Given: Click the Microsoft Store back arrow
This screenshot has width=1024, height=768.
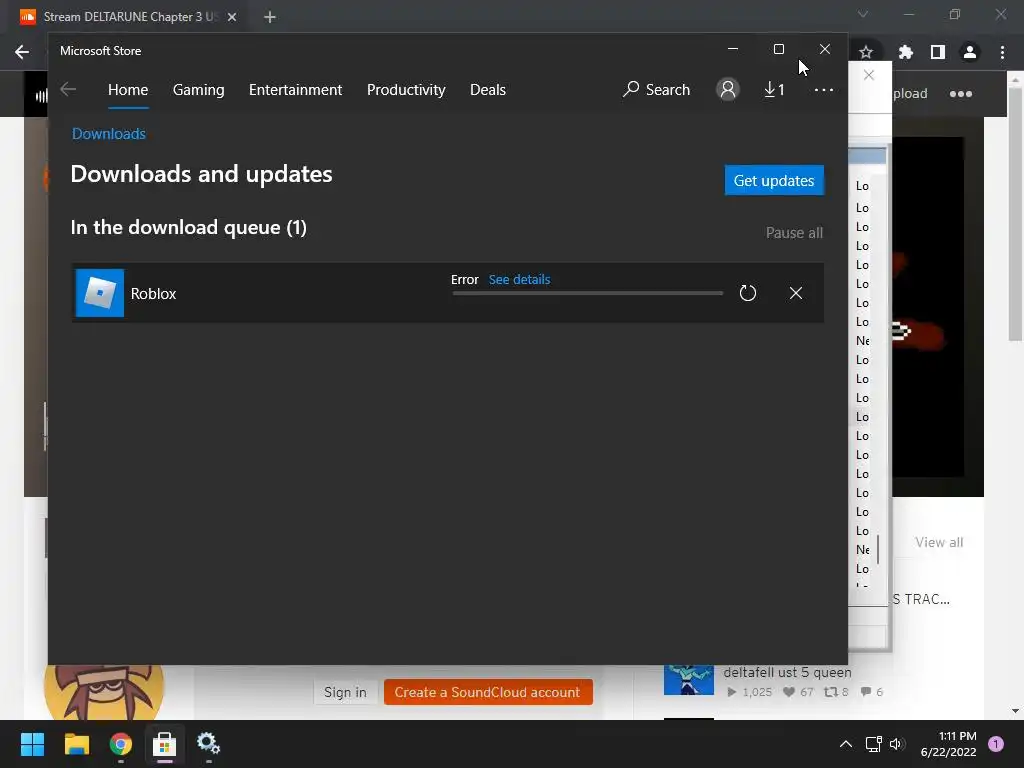Looking at the screenshot, I should click(x=68, y=89).
